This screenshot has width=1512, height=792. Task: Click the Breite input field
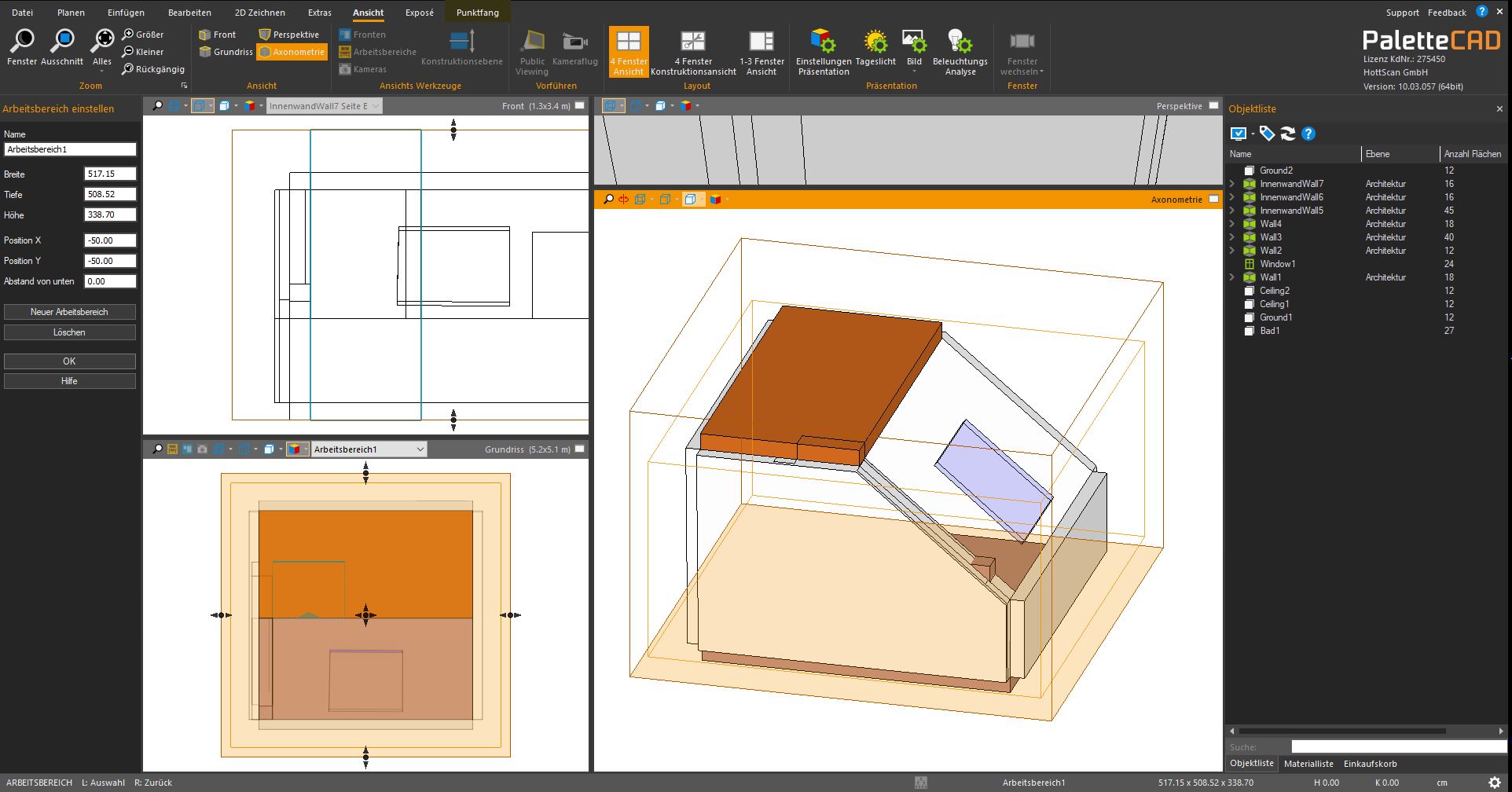click(110, 174)
